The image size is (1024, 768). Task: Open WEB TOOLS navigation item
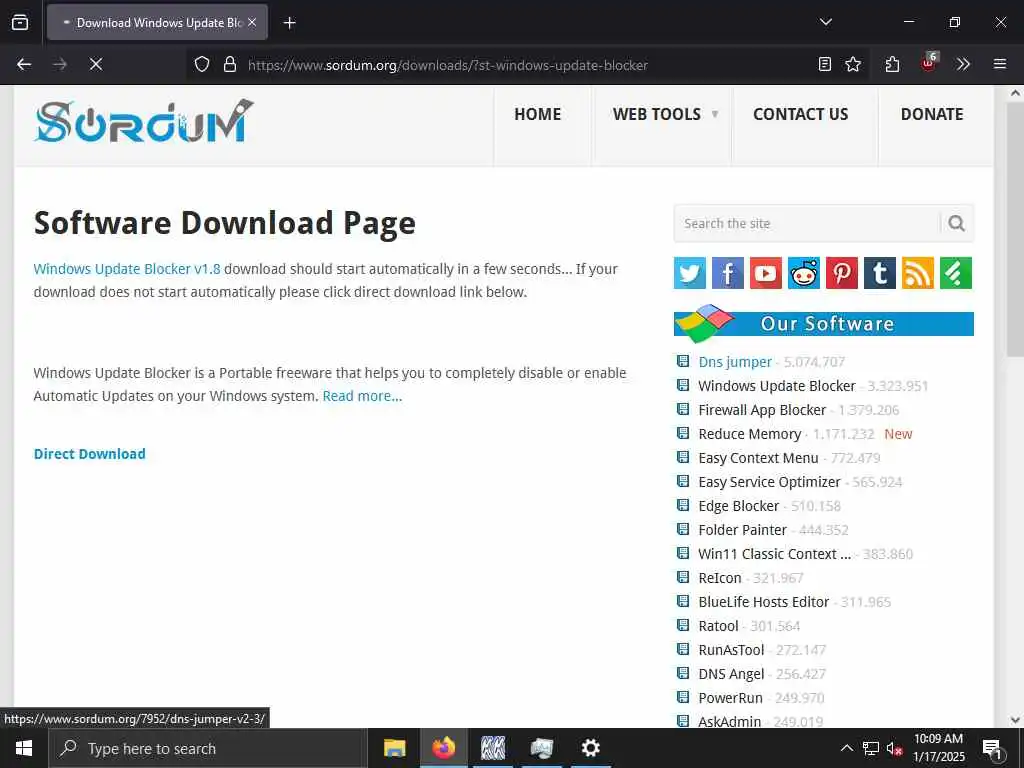(656, 114)
